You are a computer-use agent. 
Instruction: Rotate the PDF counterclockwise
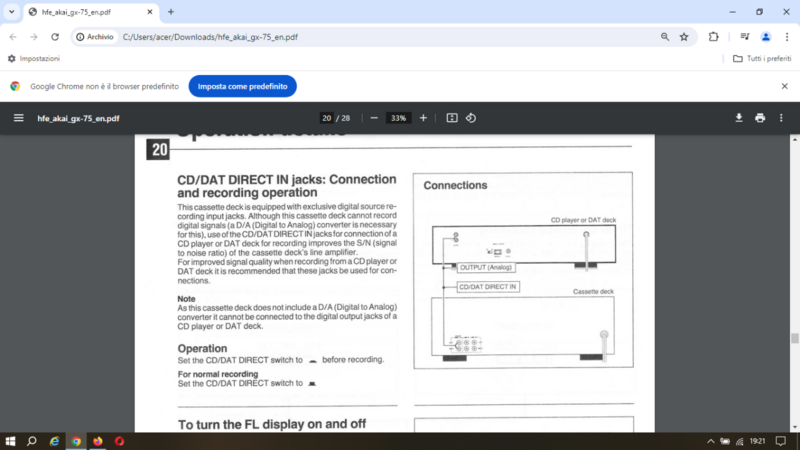471,118
